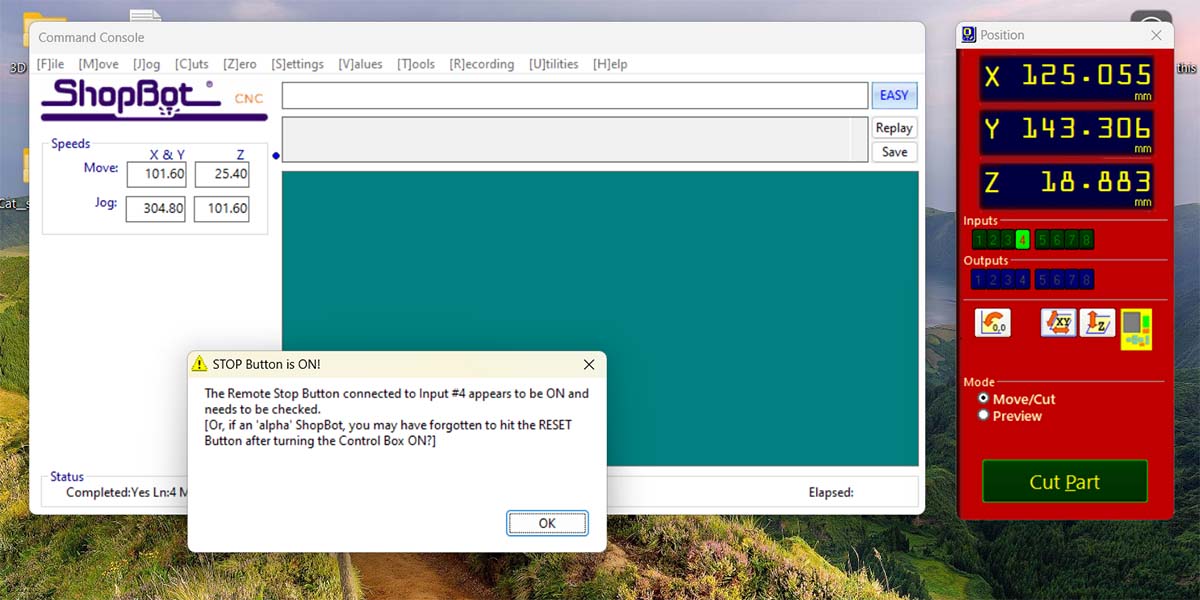Click the Zero axes 0,0 icon
1200x600 pixels.
993,322
